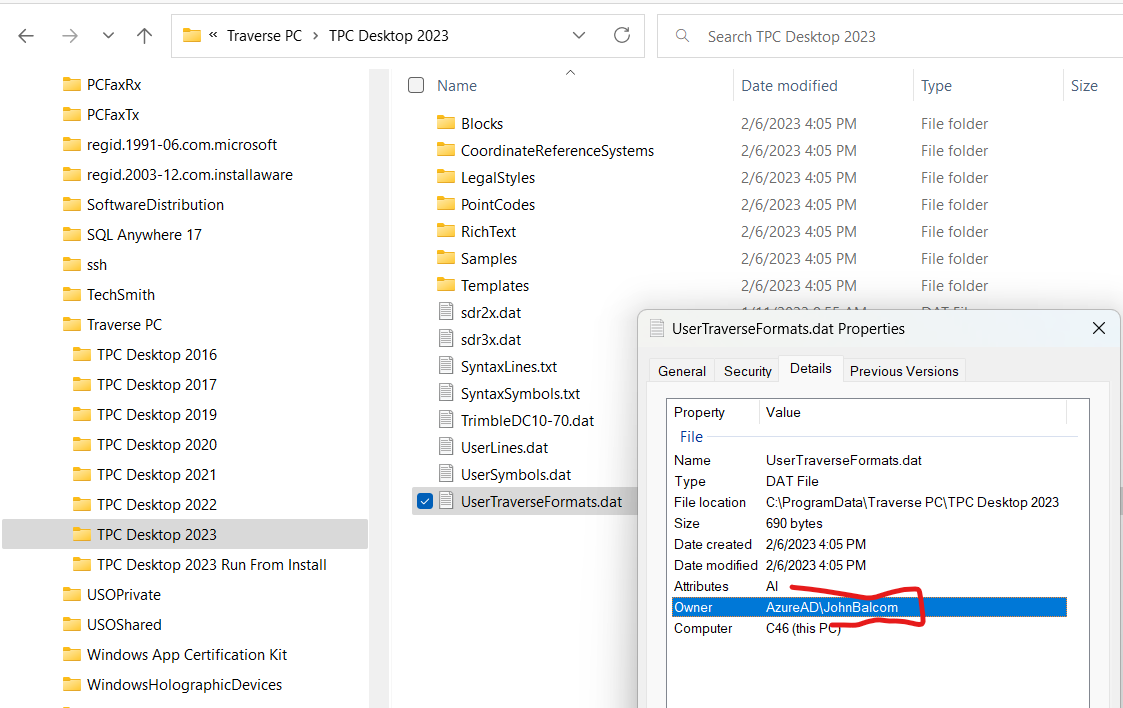Sort files by Name column
Screen dimensions: 1123x708
457,86
